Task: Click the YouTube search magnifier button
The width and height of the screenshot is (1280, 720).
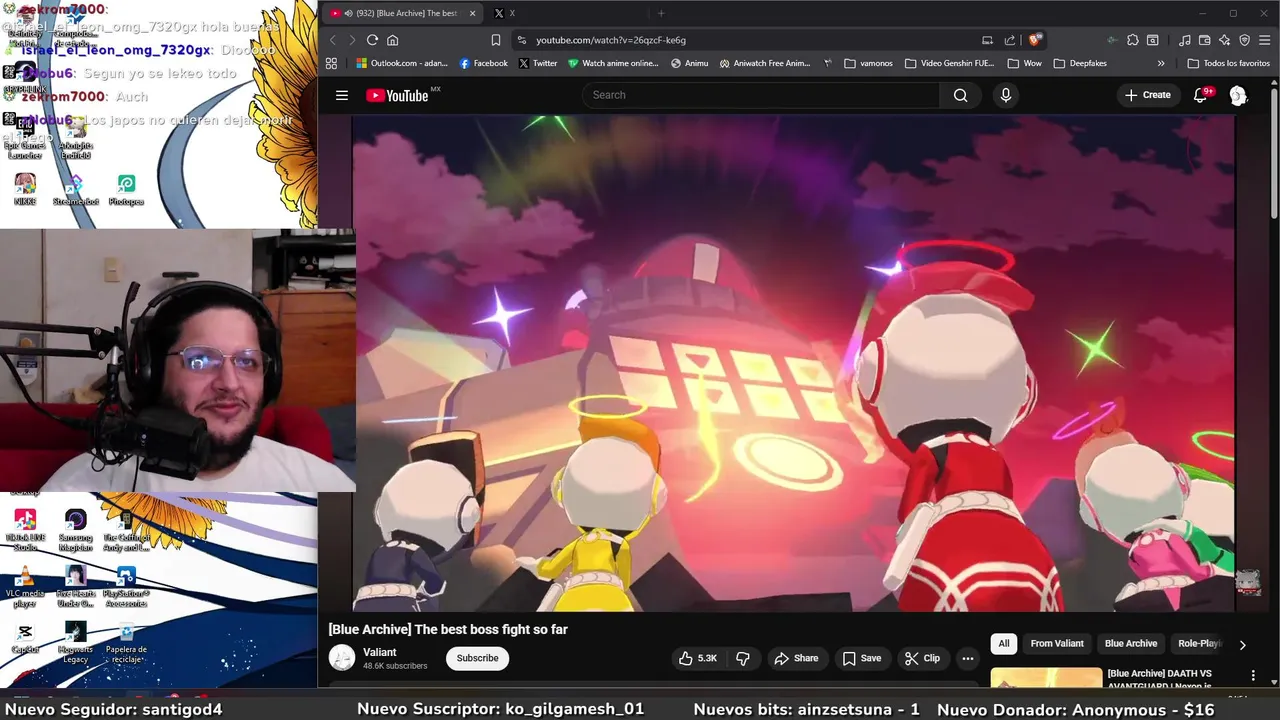Action: click(960, 95)
